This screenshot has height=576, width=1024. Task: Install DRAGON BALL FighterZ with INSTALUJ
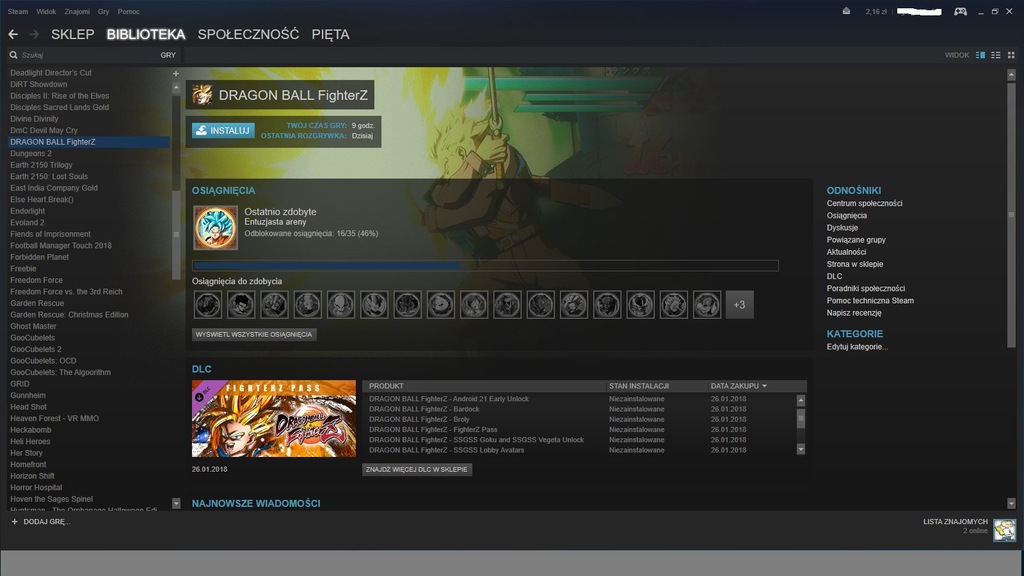pyautogui.click(x=223, y=131)
